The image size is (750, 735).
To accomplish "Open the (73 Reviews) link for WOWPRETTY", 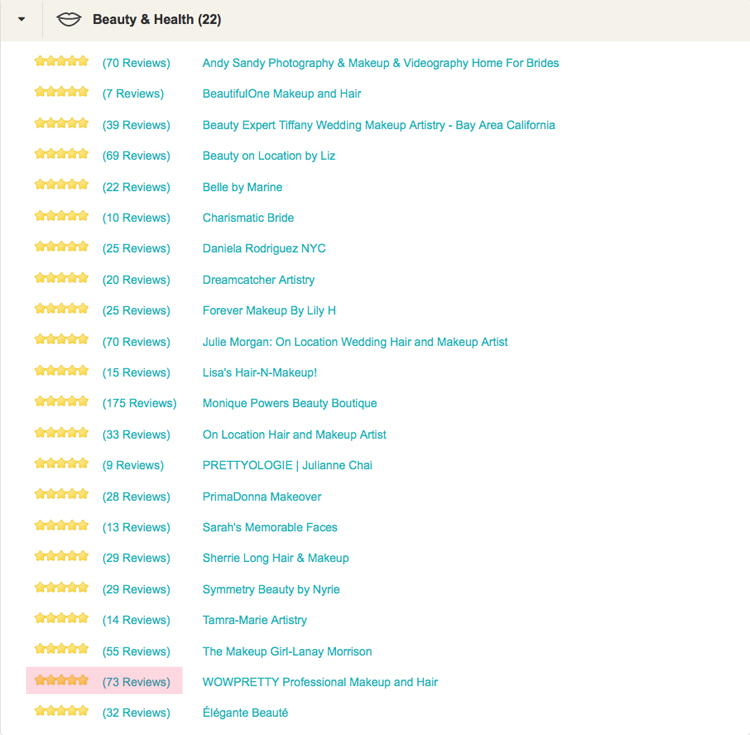I will point(136,682).
